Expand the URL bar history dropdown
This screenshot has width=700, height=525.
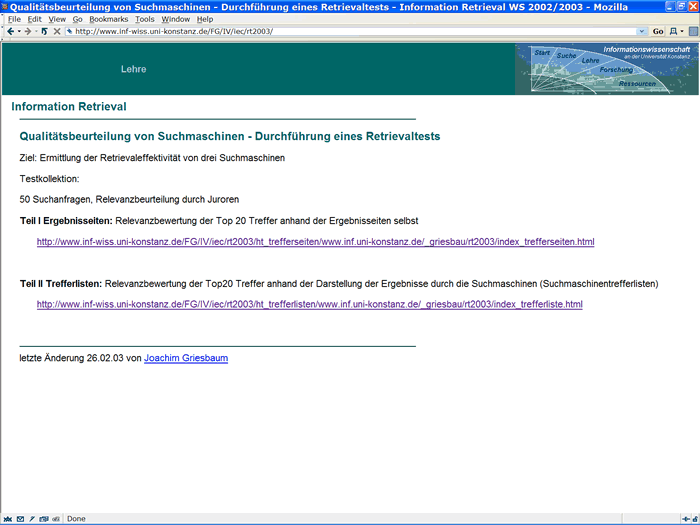pyautogui.click(x=642, y=31)
